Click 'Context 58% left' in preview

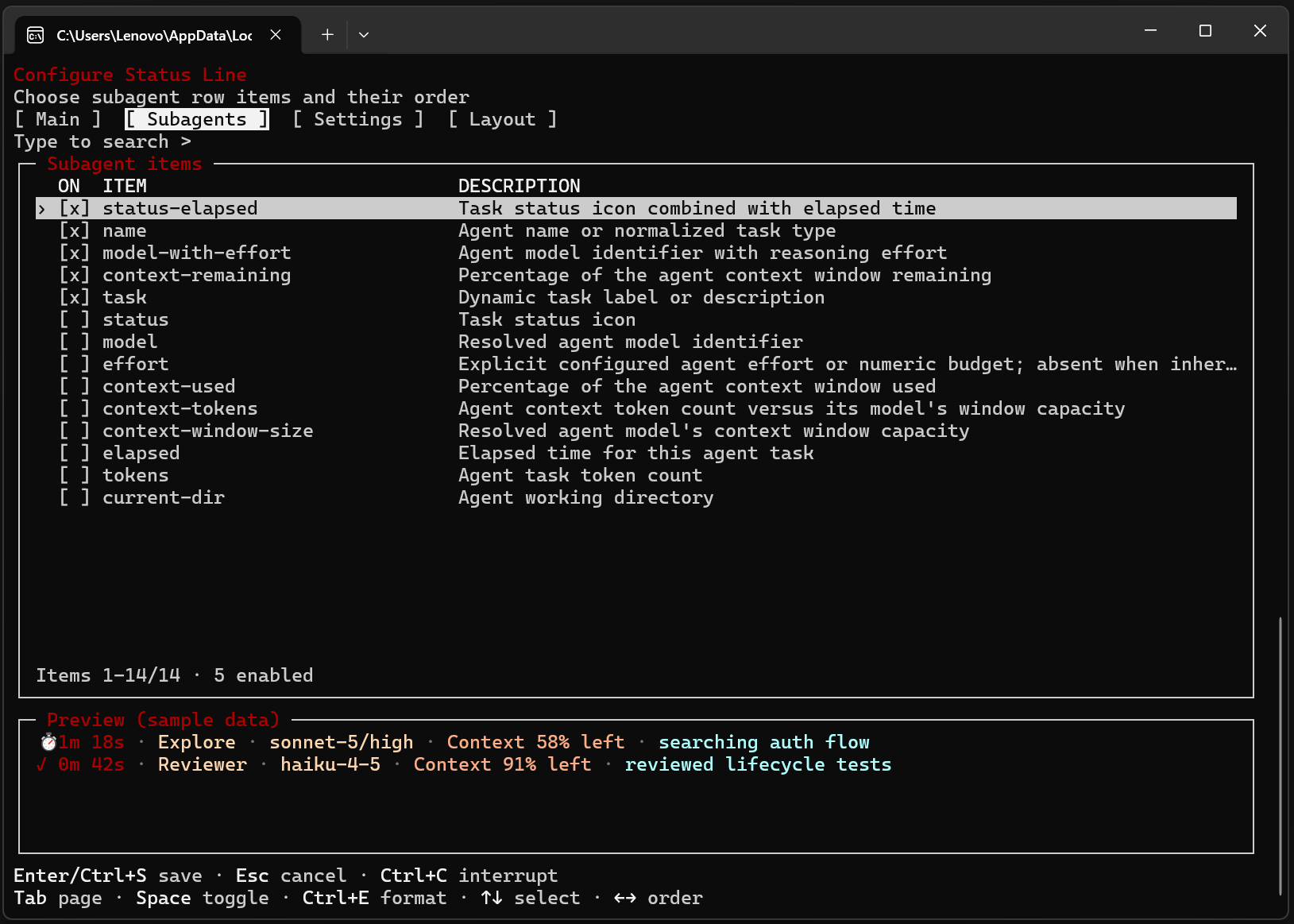tap(536, 742)
